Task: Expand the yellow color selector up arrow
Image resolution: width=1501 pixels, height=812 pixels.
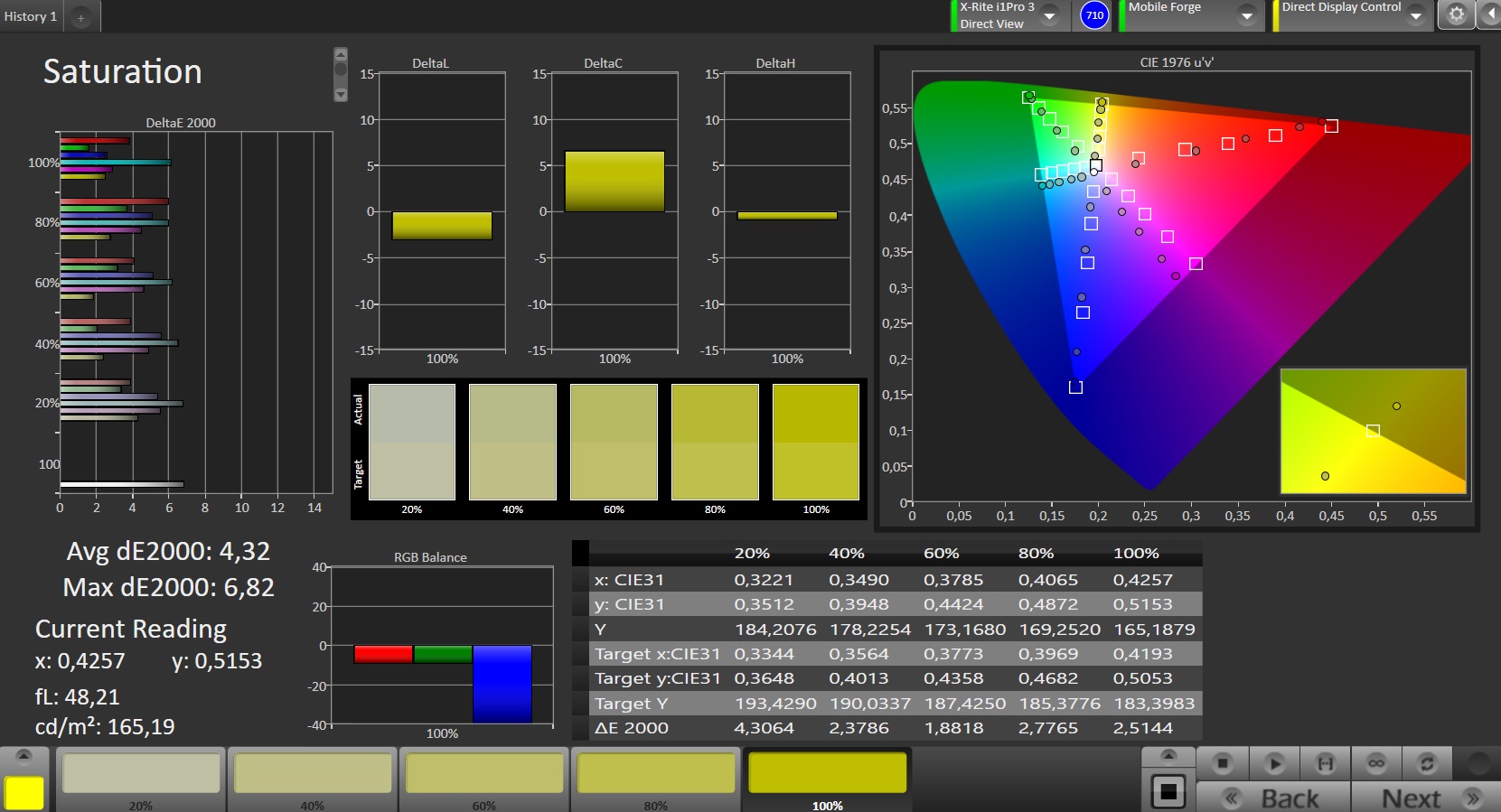Action: pyautogui.click(x=23, y=756)
